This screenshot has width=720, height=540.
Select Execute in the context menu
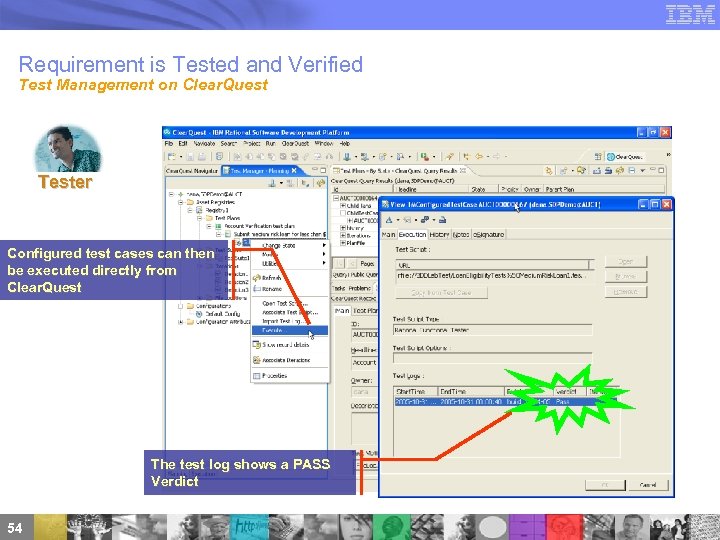tap(289, 331)
